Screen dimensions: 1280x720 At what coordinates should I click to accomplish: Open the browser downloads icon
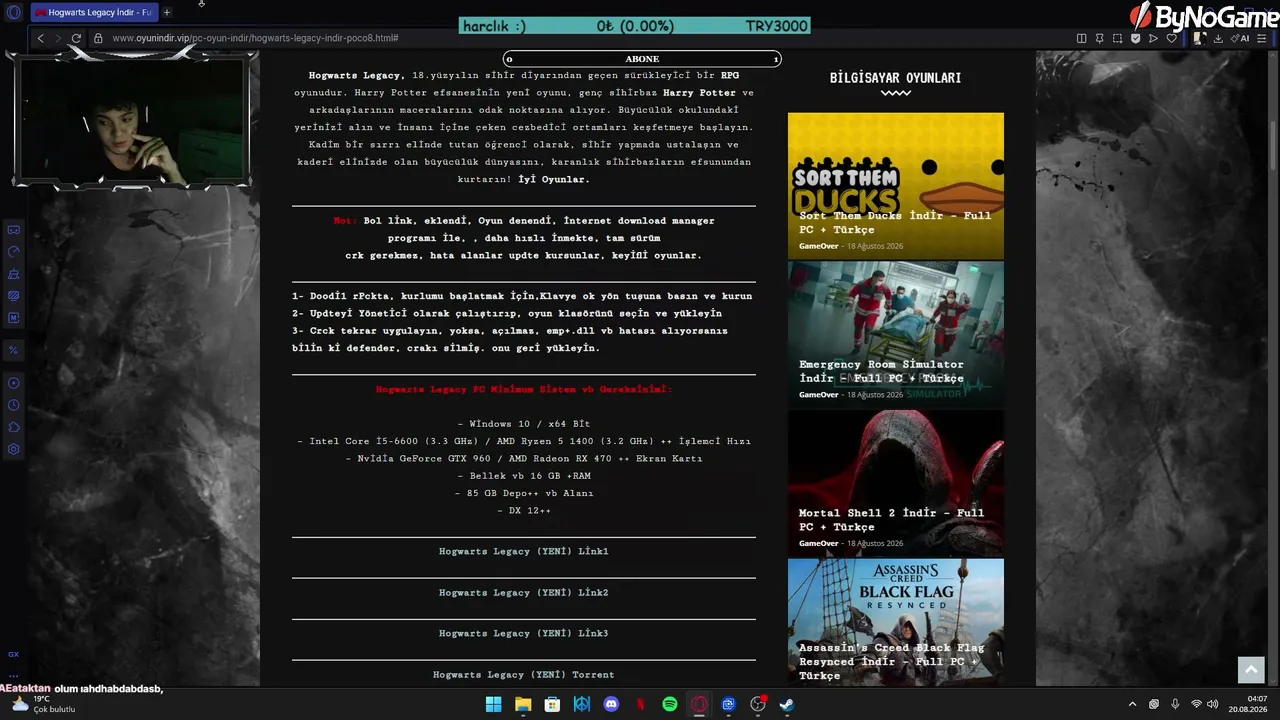[1218, 38]
